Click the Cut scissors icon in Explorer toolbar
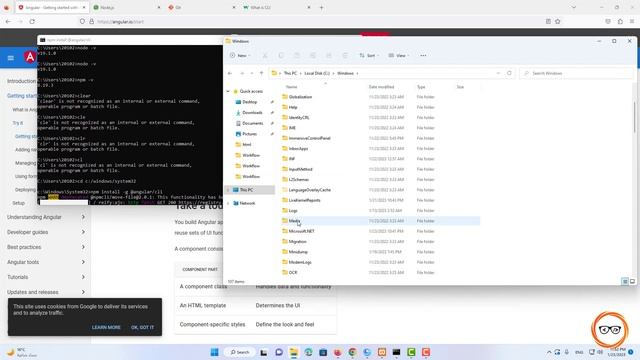The image size is (640, 360). [x=265, y=56]
